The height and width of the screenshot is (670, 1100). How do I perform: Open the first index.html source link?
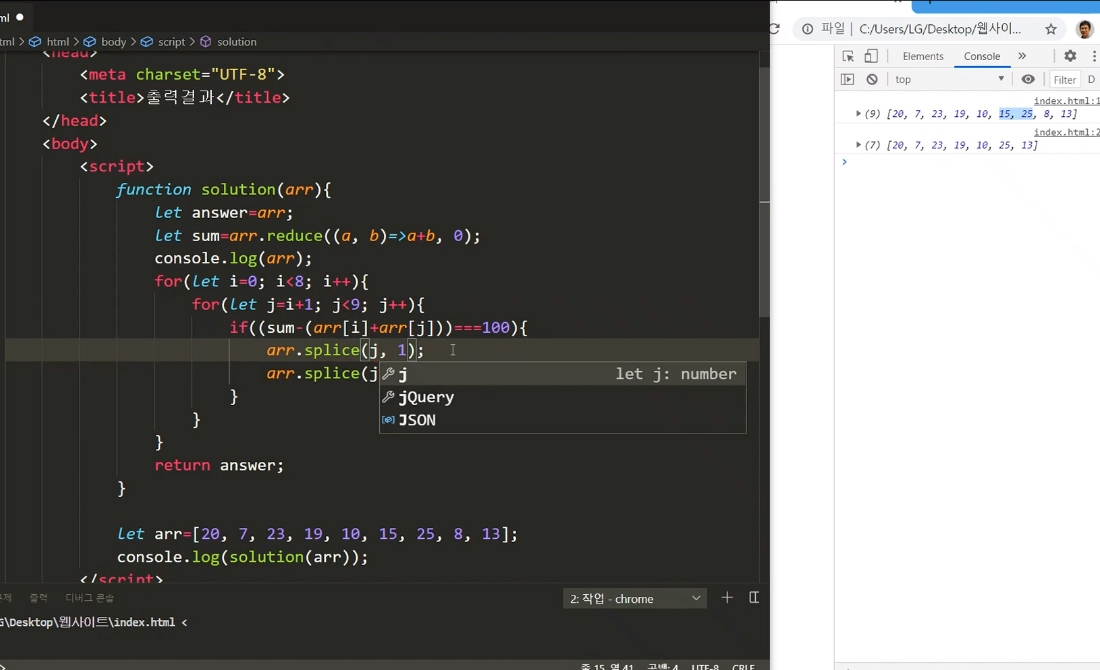tap(1066, 101)
